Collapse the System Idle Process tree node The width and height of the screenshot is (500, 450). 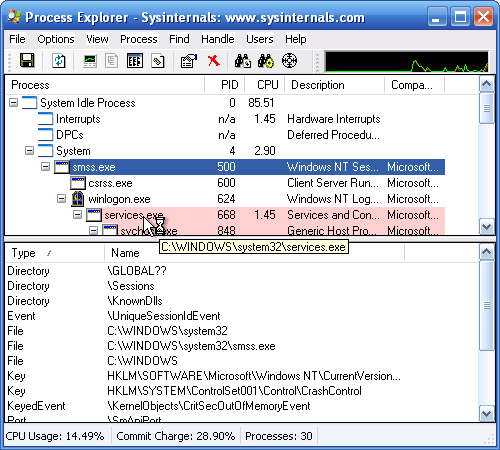(x=13, y=103)
